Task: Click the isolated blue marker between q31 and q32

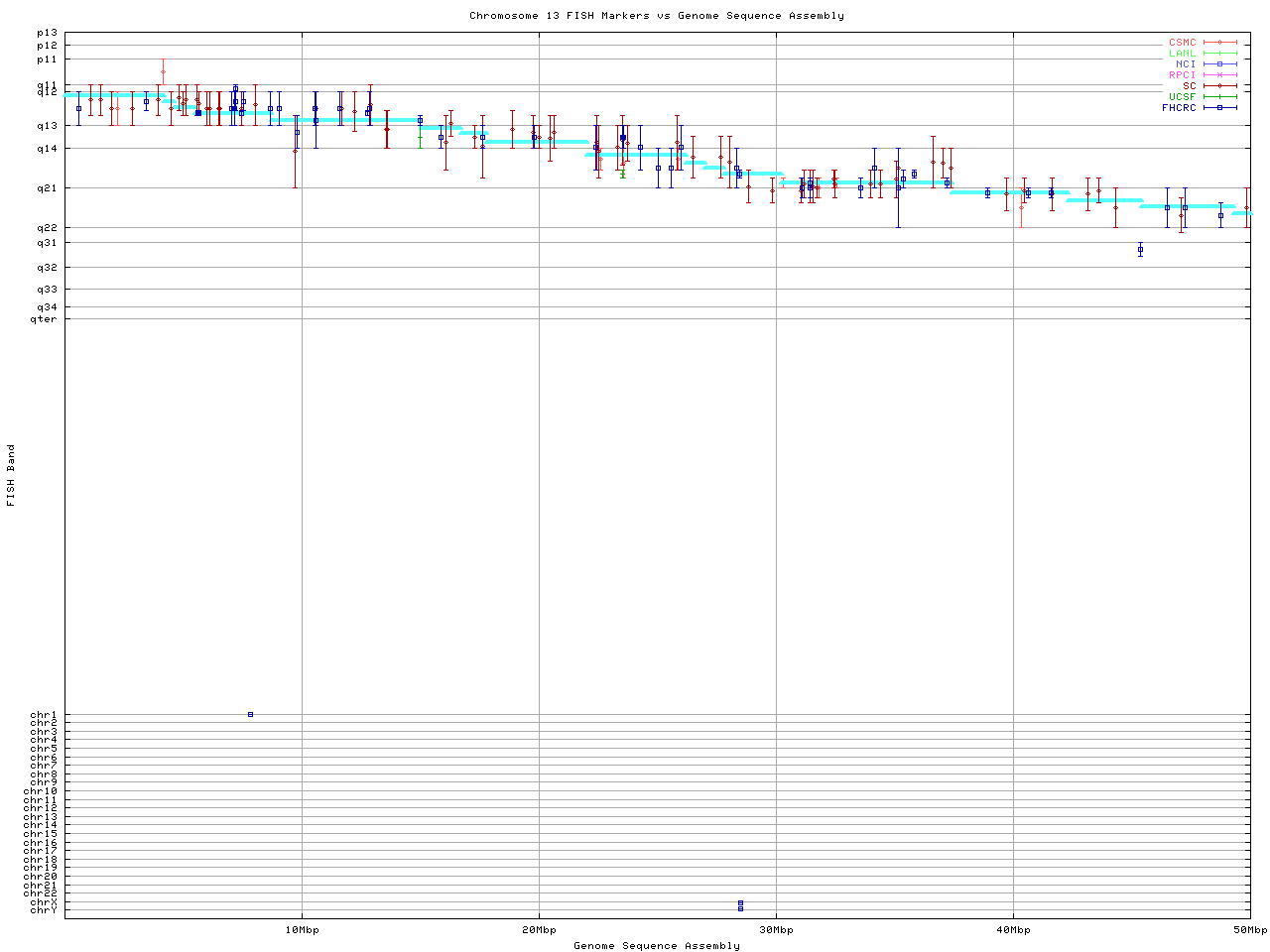Action: tap(1140, 250)
